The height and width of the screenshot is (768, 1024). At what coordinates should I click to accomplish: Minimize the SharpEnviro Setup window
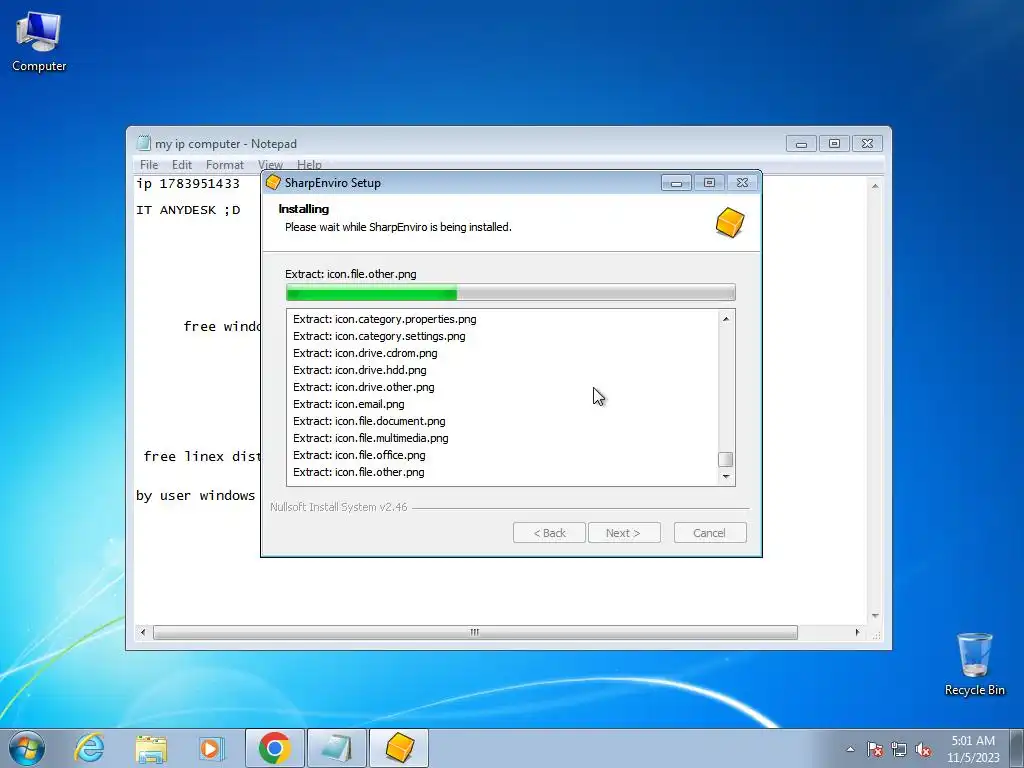pos(676,183)
